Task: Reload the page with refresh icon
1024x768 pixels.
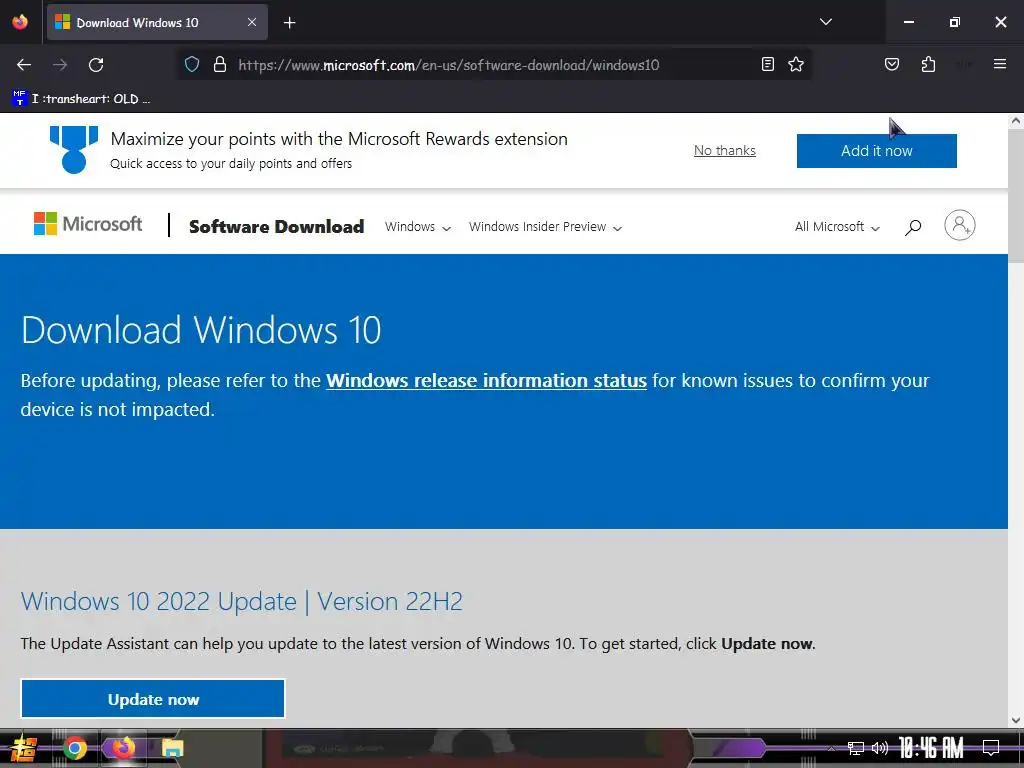Action: click(96, 65)
